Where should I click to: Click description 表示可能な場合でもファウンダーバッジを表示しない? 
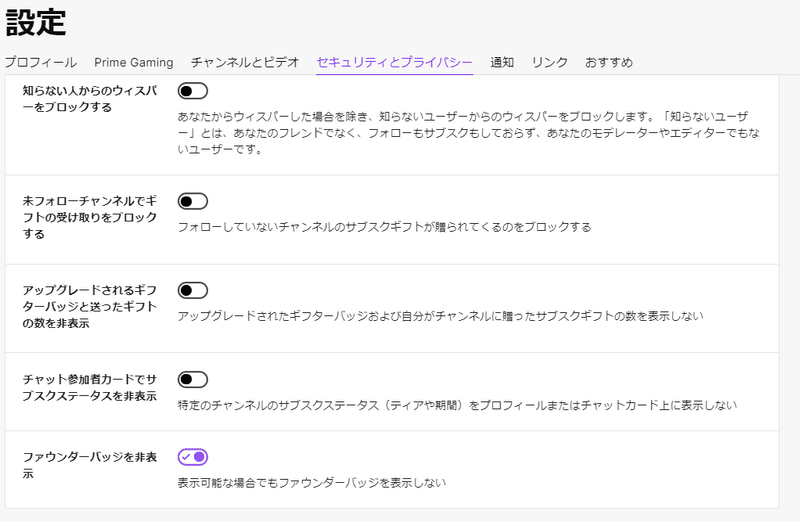[x=312, y=483]
